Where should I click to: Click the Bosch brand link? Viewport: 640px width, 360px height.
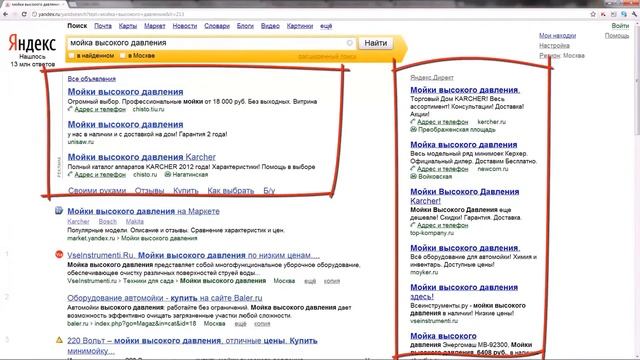click(x=107, y=221)
